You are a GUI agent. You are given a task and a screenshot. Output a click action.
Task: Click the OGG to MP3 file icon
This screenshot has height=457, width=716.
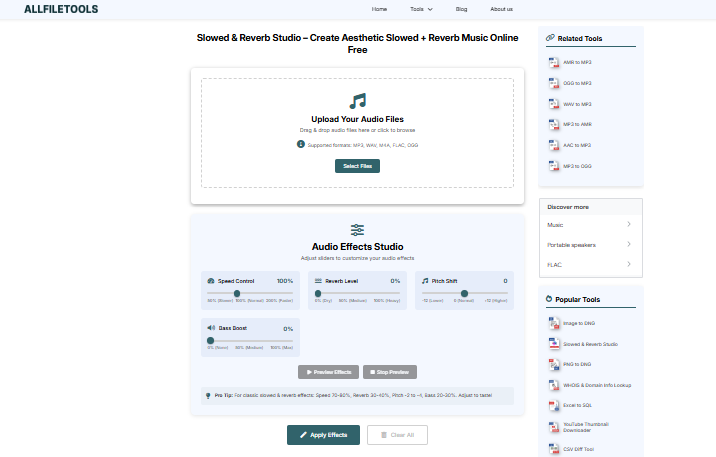(553, 83)
